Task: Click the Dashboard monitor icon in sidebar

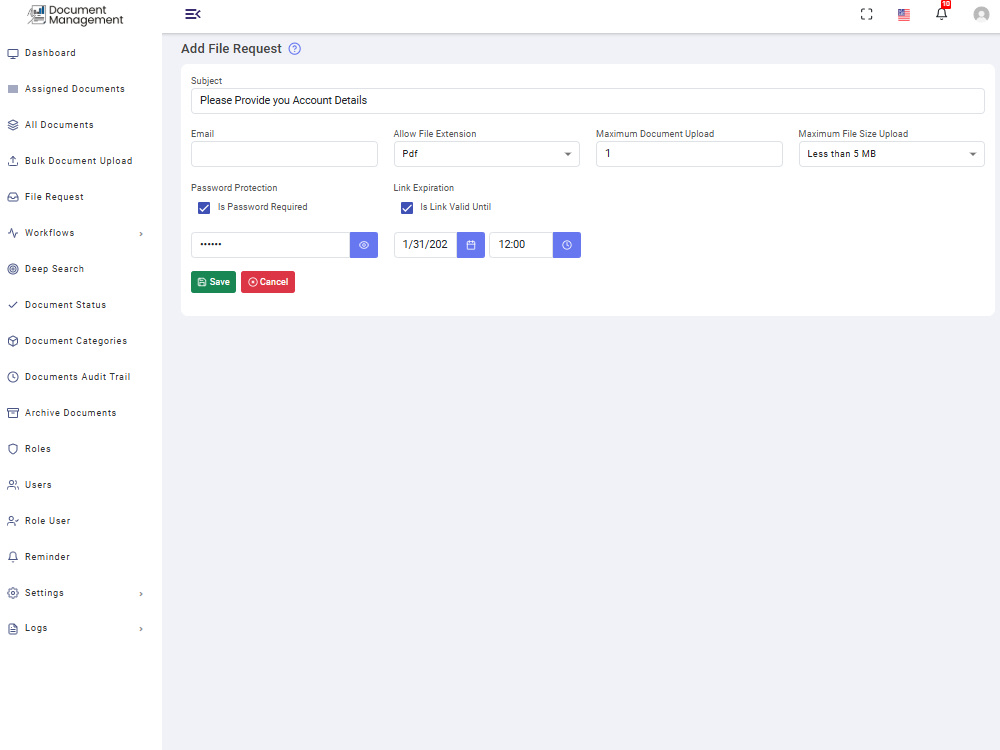Action: pos(13,54)
